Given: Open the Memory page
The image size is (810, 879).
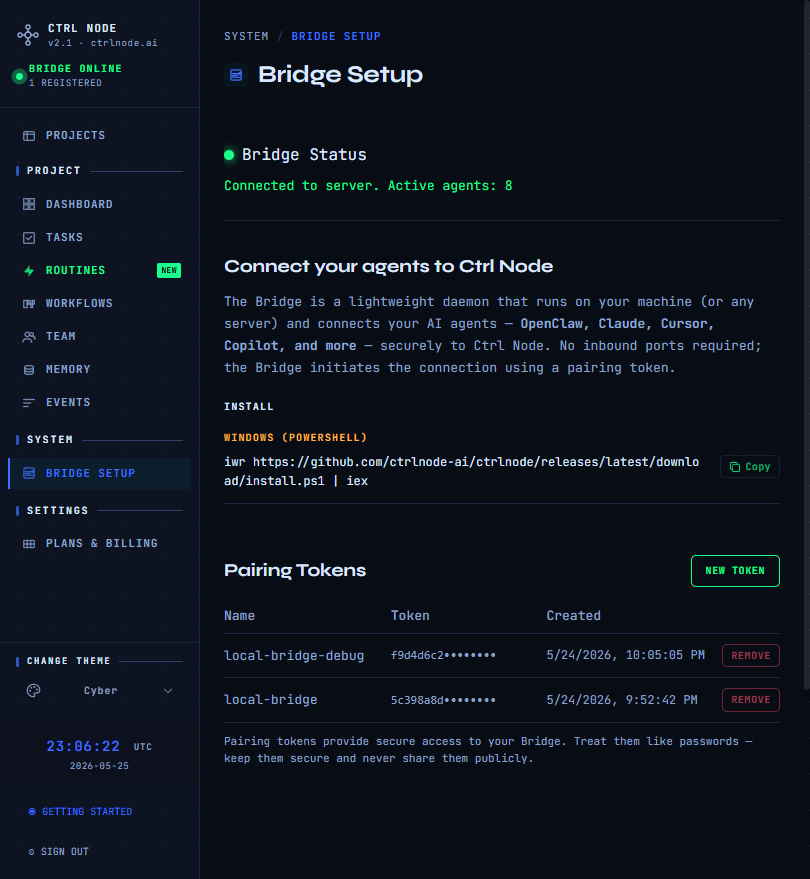Looking at the screenshot, I should [100, 370].
